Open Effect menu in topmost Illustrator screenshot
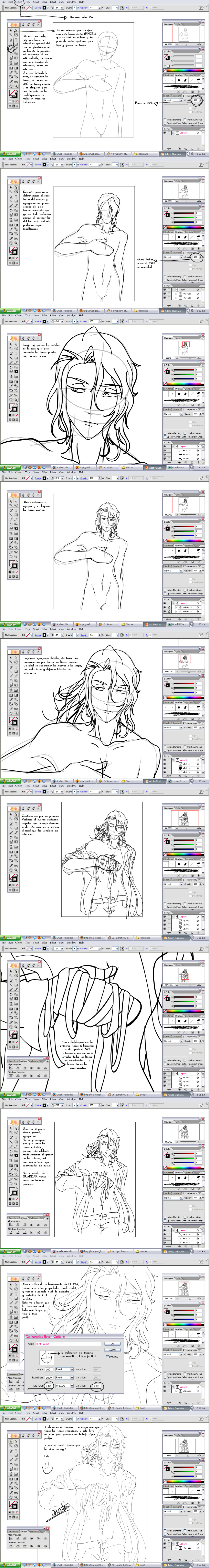 [x=53, y=2]
